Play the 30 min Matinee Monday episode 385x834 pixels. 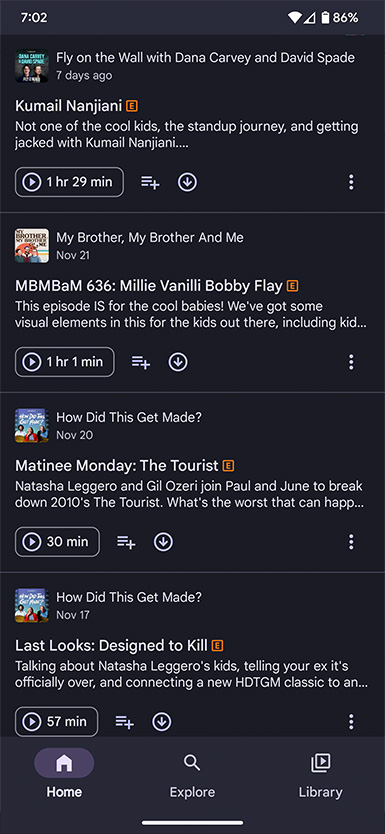coord(57,542)
